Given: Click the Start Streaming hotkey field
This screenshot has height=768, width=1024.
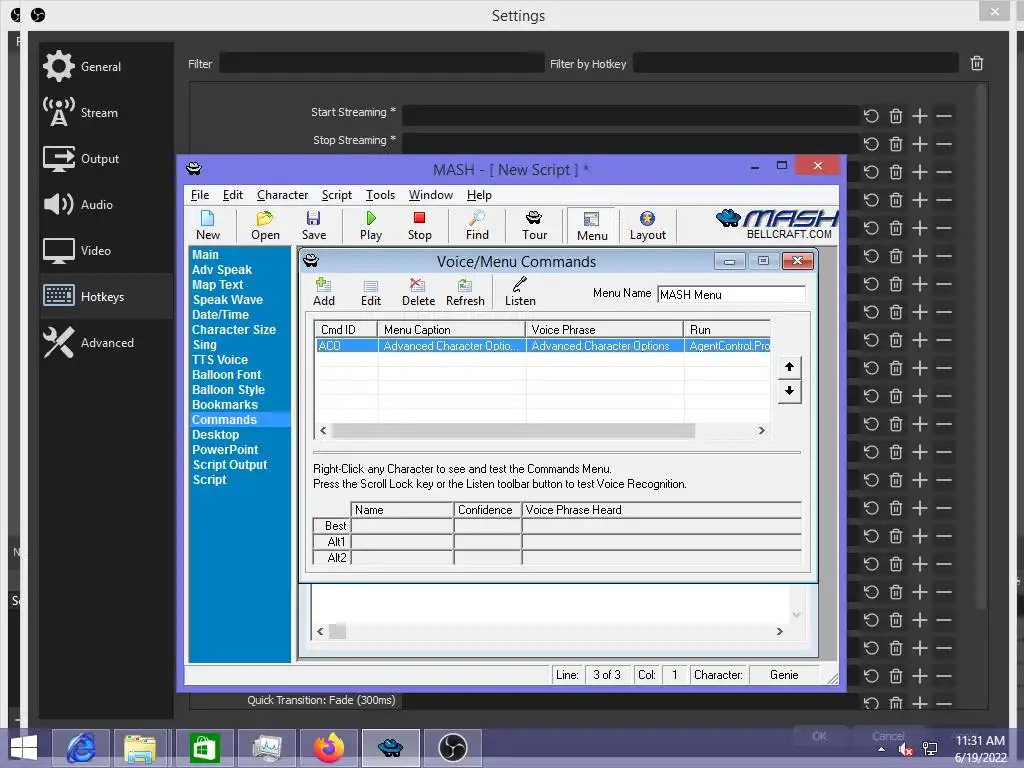Looking at the screenshot, I should coord(630,116).
